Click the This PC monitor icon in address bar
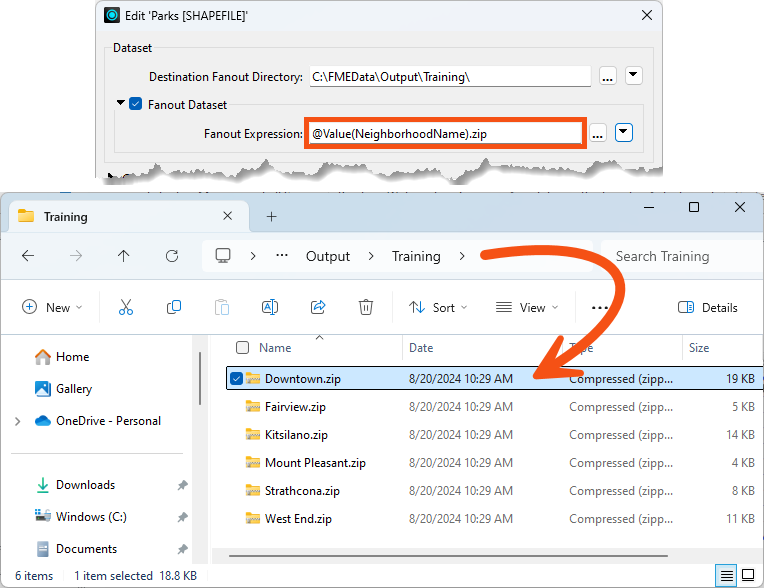 click(x=223, y=256)
